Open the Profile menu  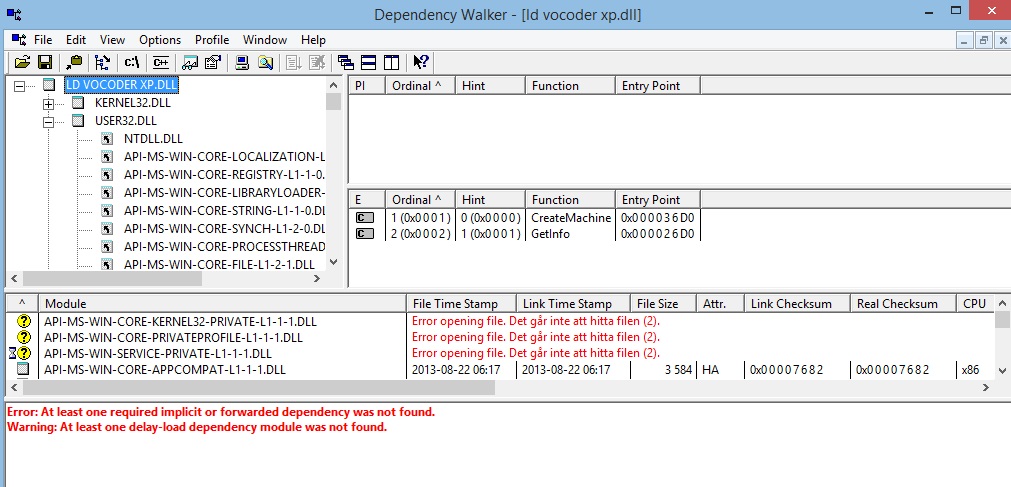[212, 40]
